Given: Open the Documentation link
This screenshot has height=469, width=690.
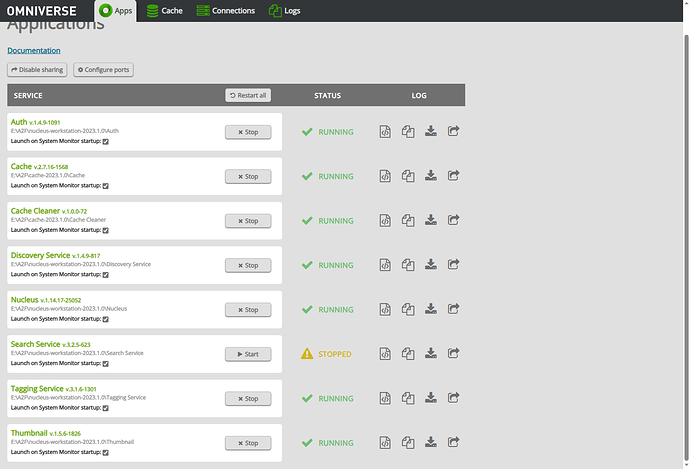Looking at the screenshot, I should pyautogui.click(x=34, y=51).
